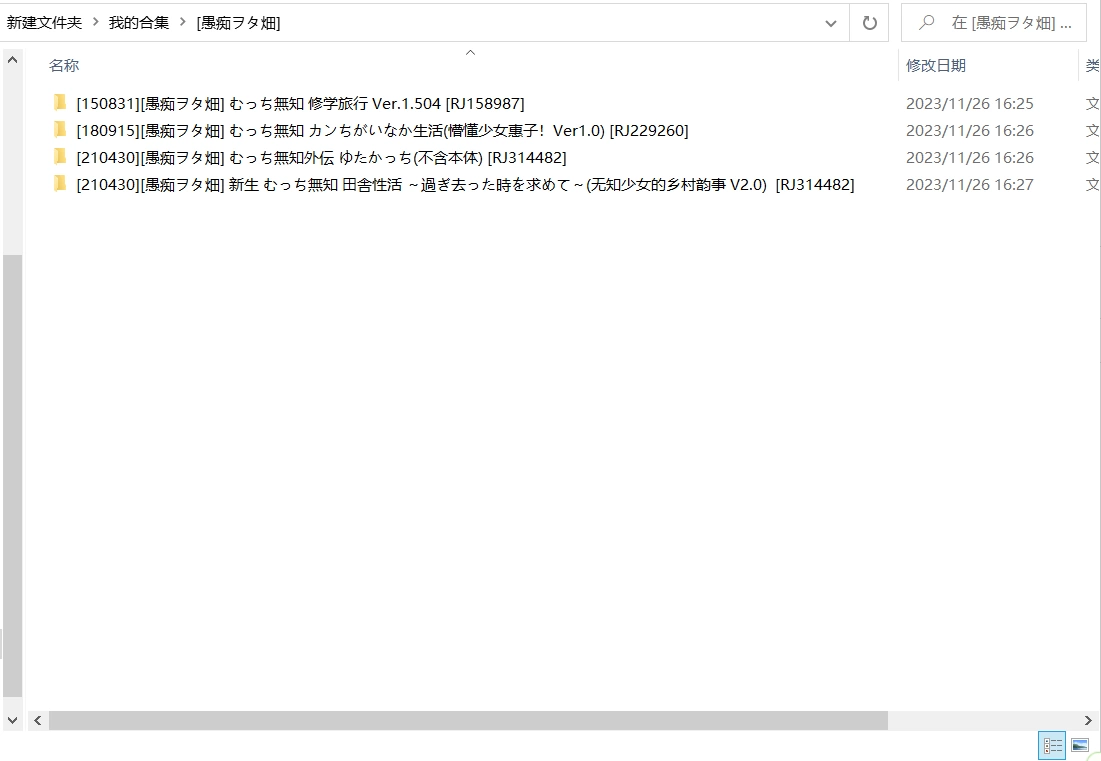1101x761 pixels.
Task: Switch to large thumbnails view
Action: coord(1080,746)
